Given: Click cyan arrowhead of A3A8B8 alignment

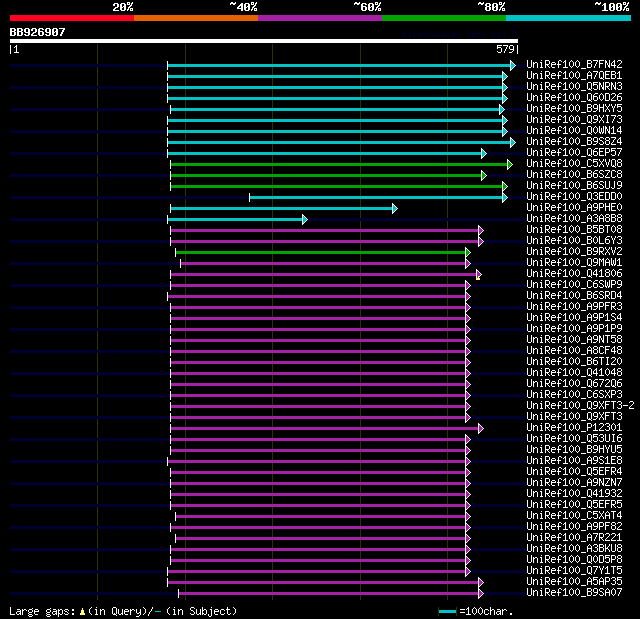Looking at the screenshot, I should coord(304,220).
